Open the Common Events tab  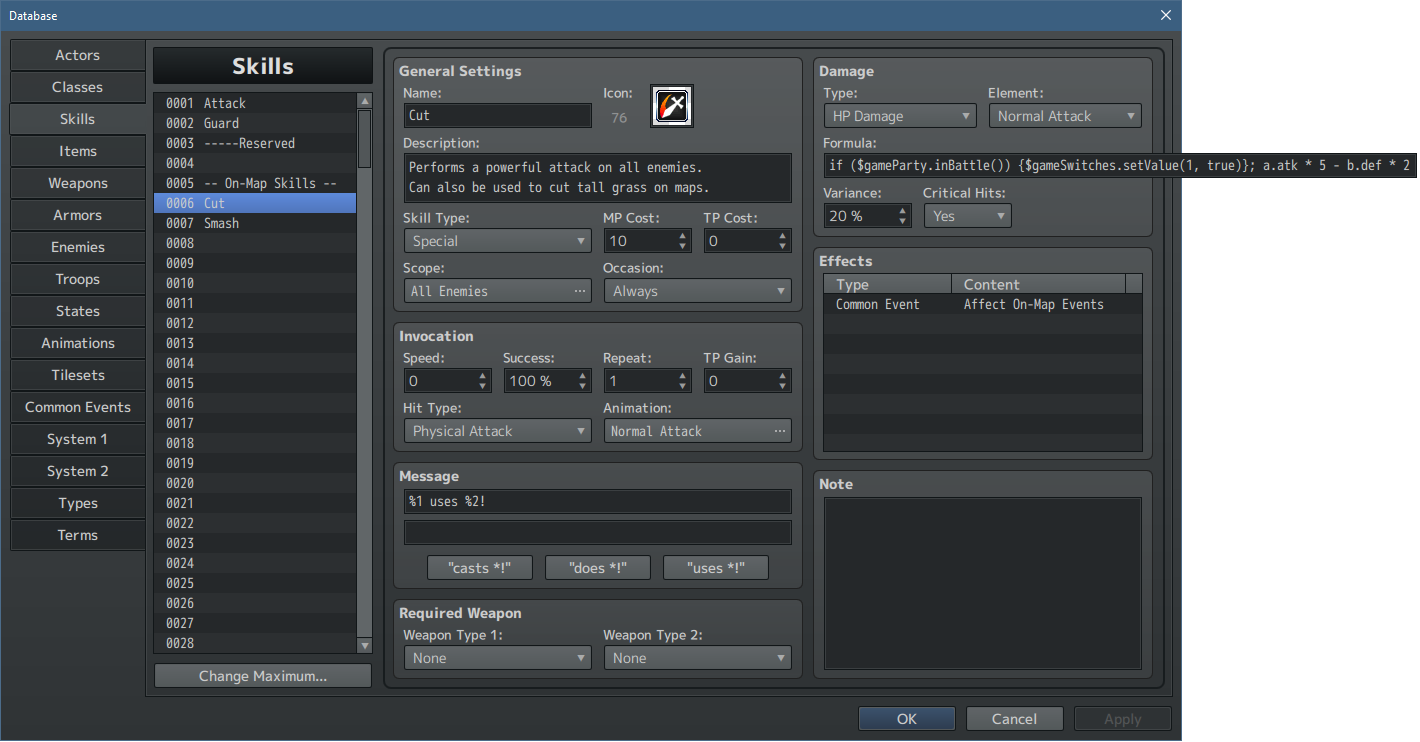(x=78, y=407)
